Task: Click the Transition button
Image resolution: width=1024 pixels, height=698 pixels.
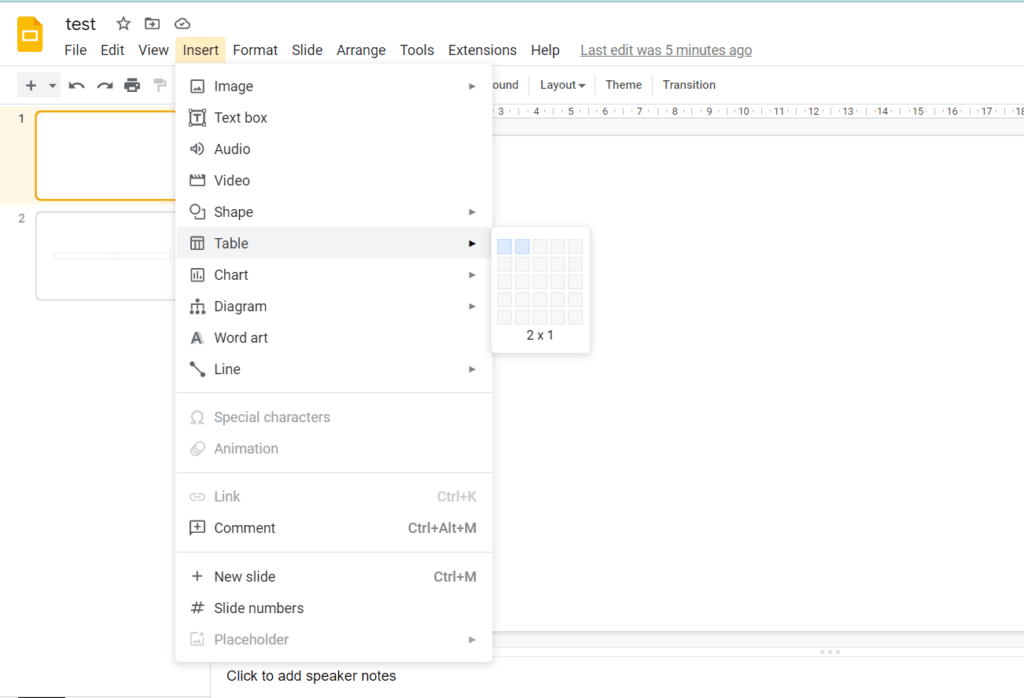Action: click(689, 85)
